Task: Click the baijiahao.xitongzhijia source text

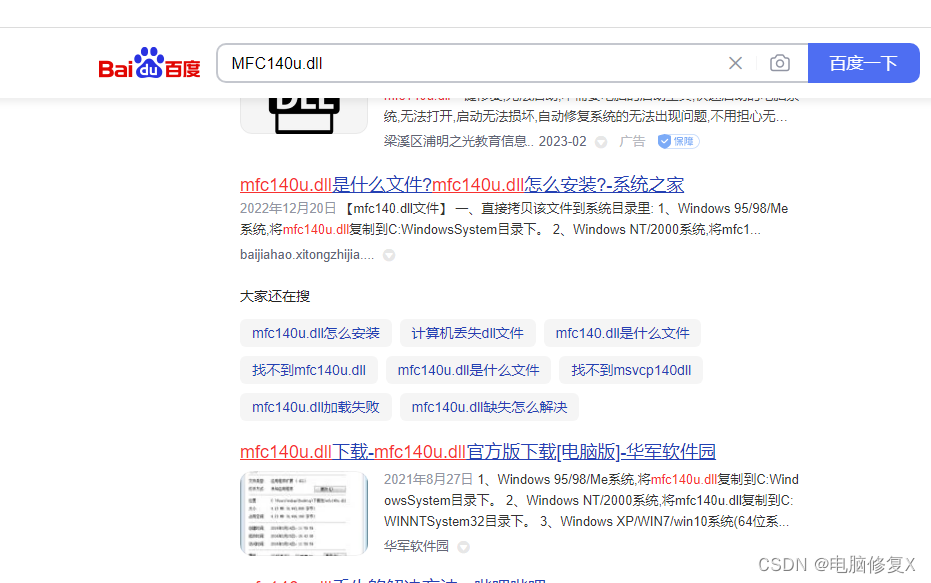Action: coord(307,255)
